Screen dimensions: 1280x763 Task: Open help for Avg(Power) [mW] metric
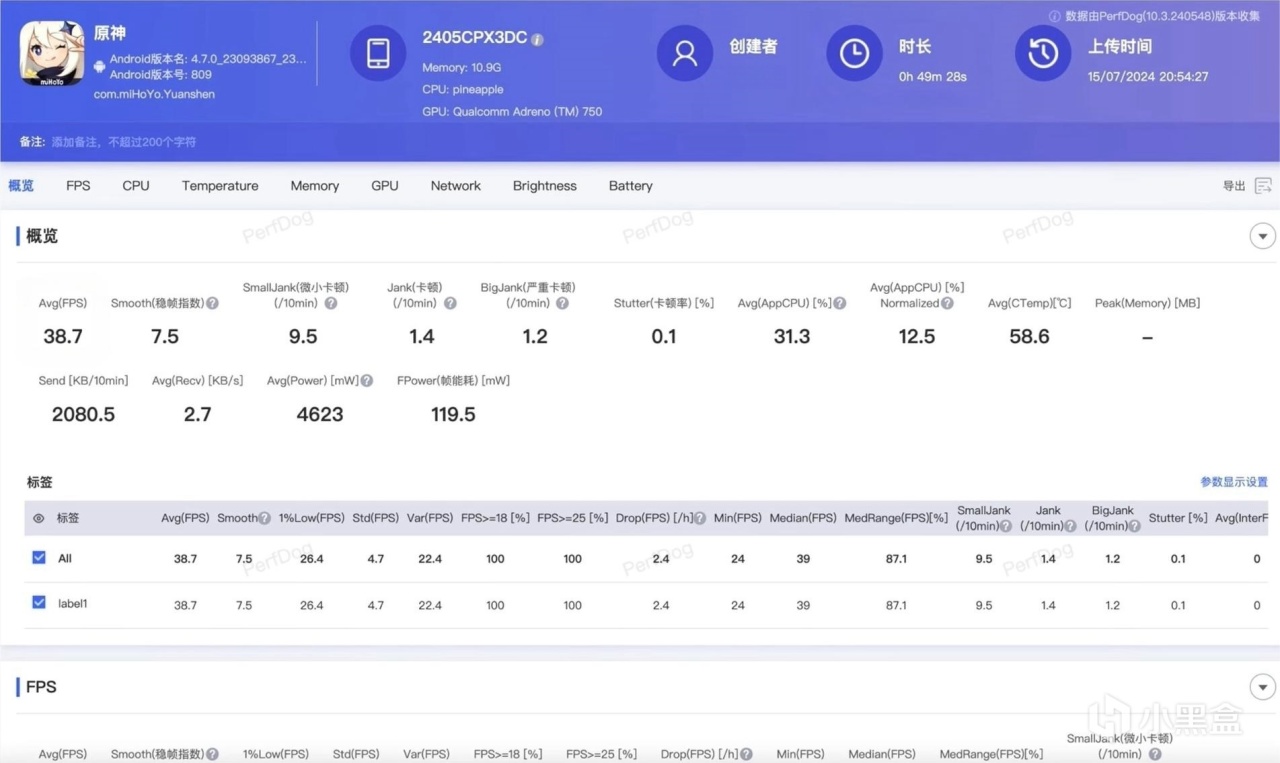367,381
